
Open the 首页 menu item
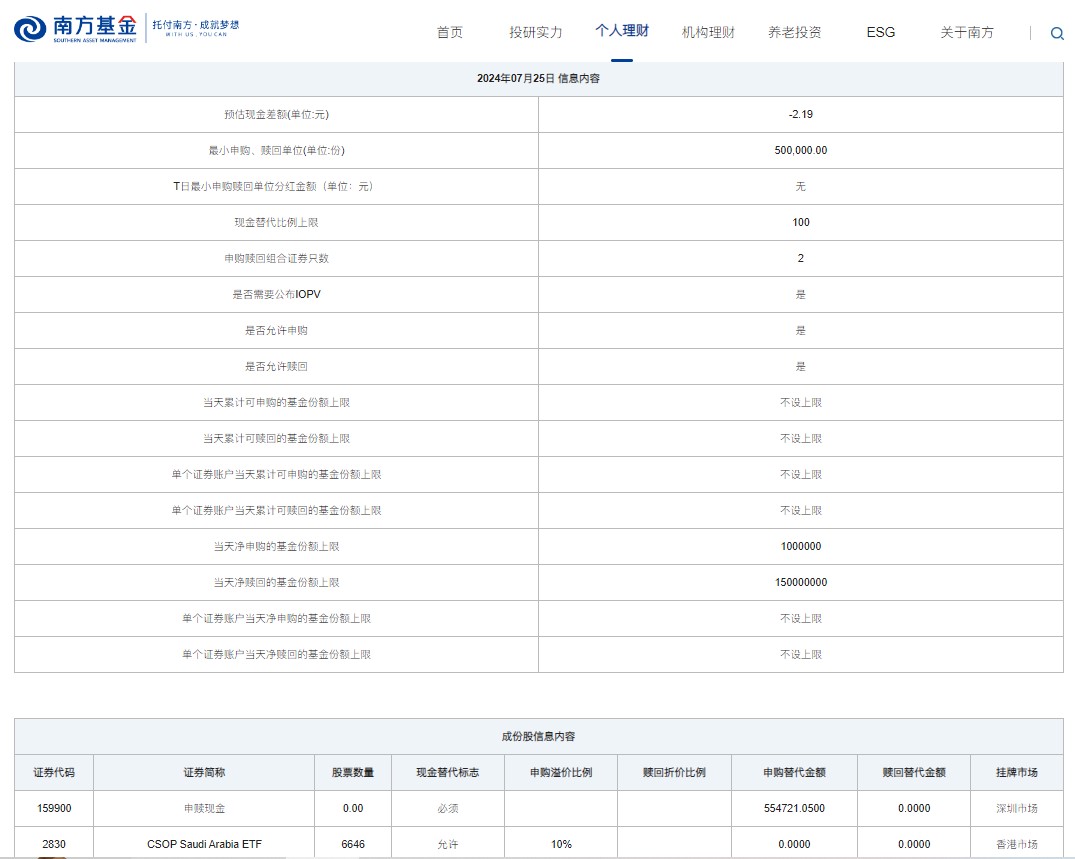450,32
